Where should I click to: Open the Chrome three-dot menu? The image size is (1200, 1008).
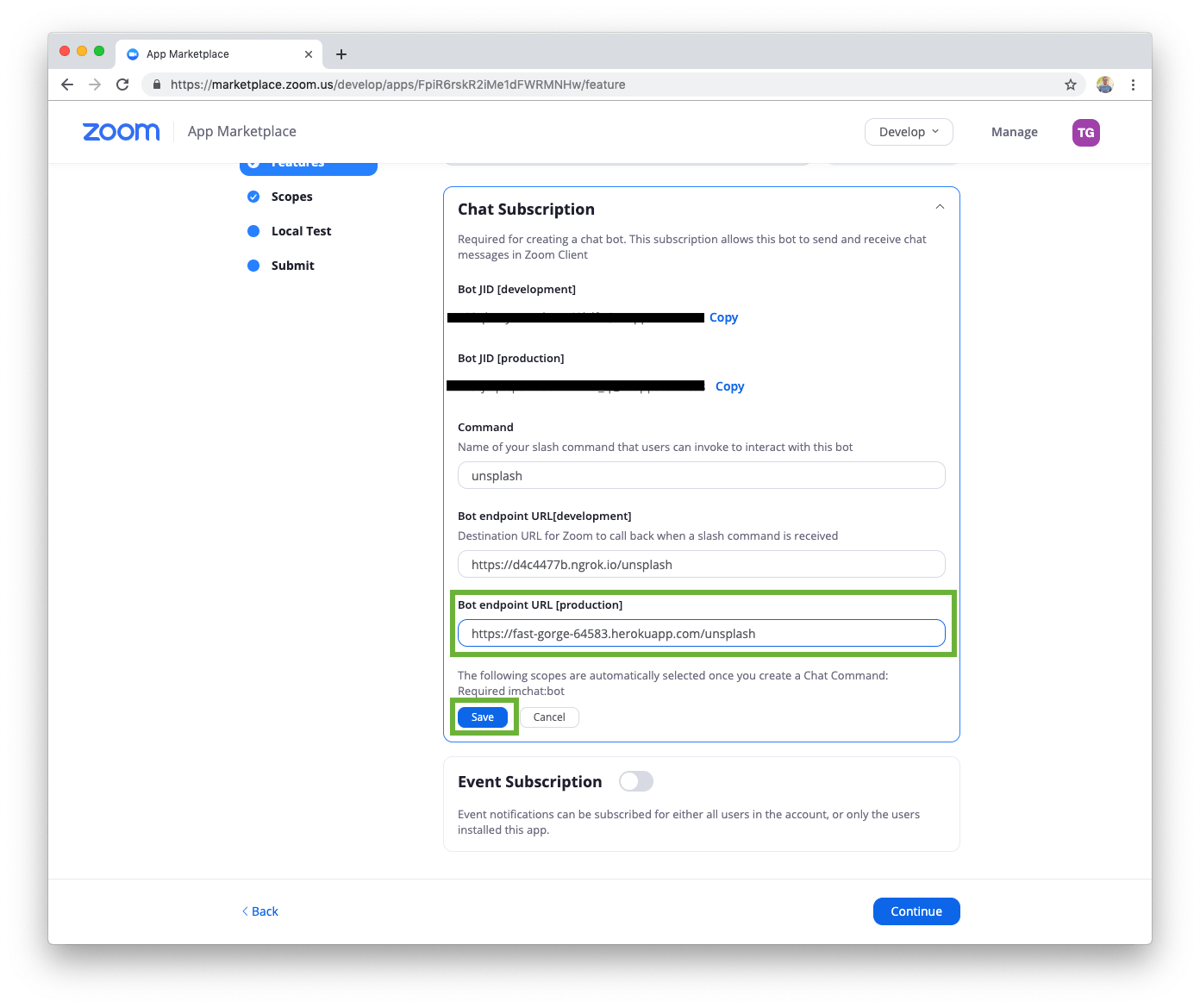click(x=1133, y=85)
